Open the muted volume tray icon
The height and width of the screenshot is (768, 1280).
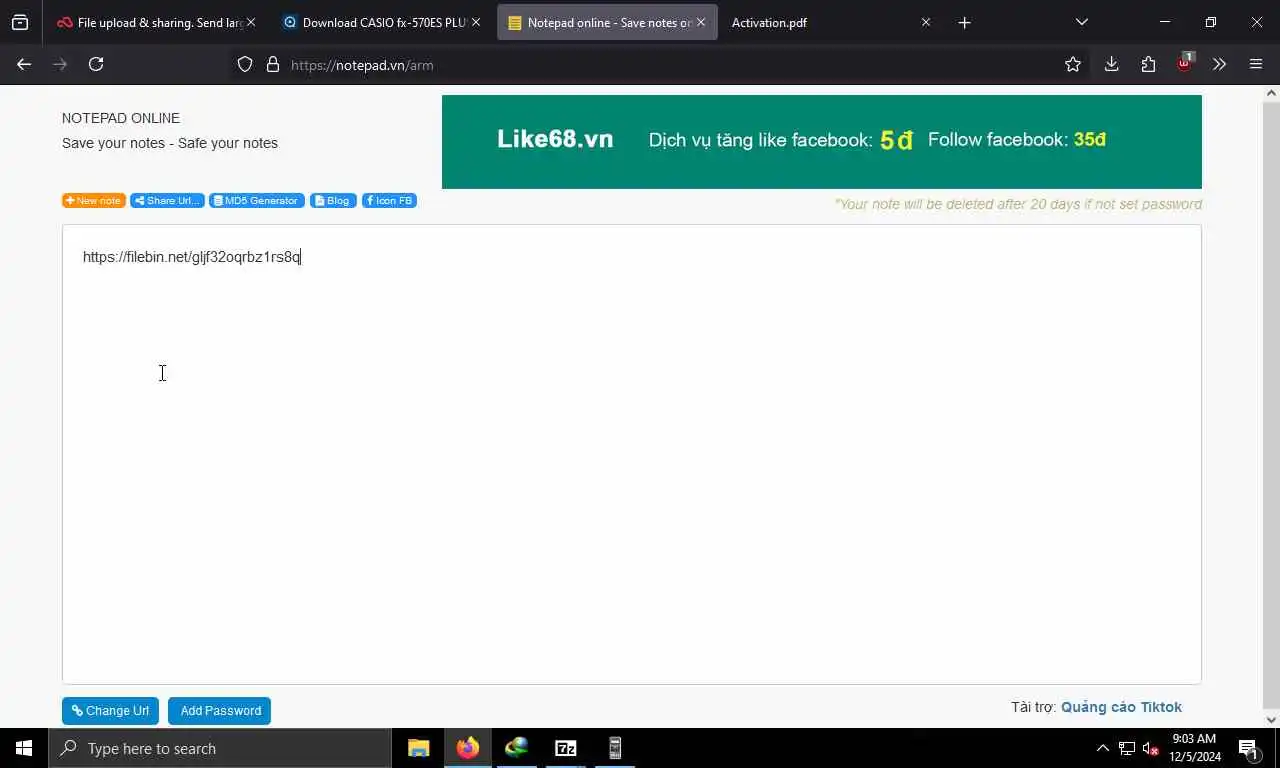pyautogui.click(x=1151, y=748)
